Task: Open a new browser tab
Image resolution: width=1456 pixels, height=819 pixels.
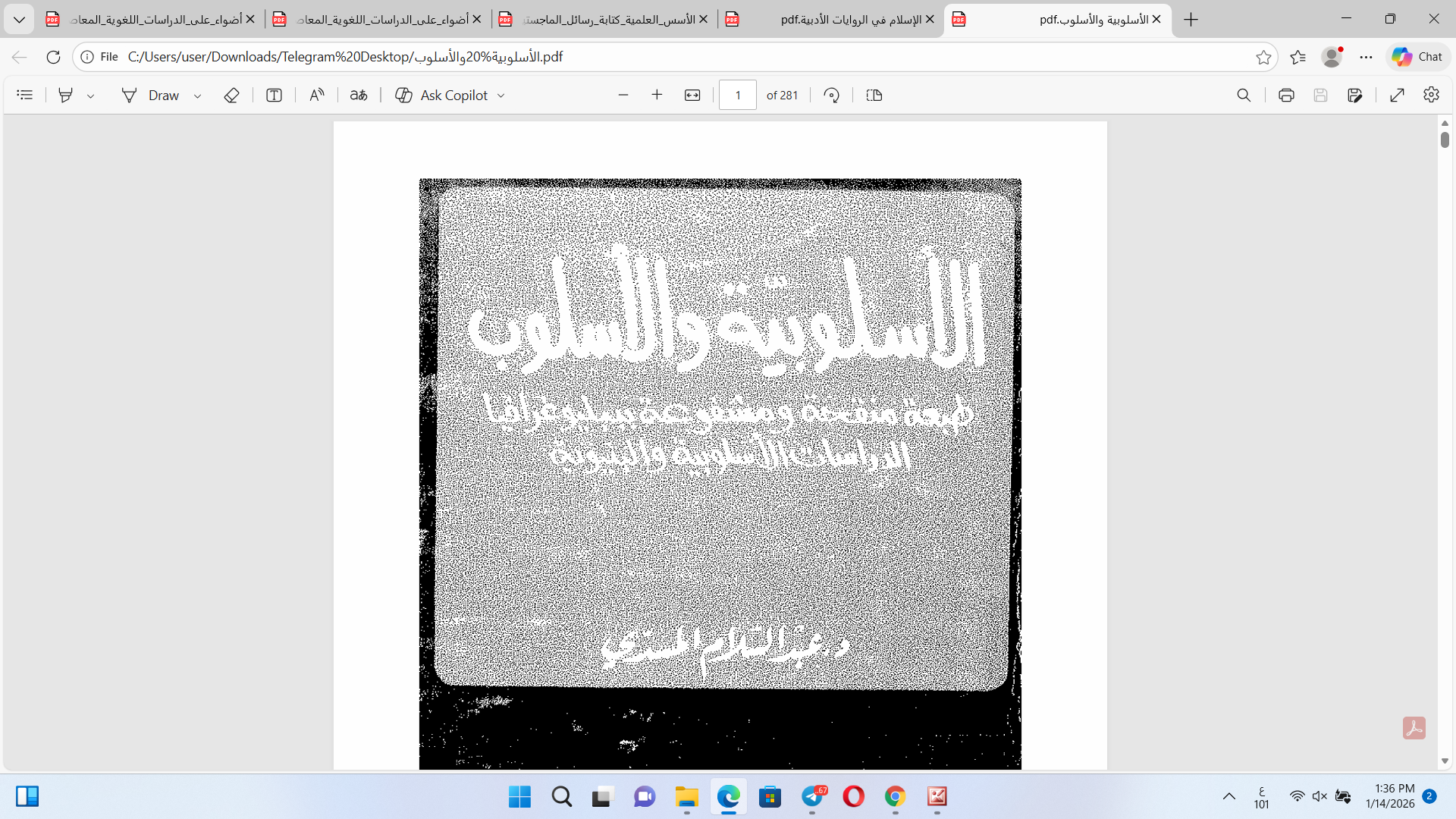Action: pos(1191,19)
